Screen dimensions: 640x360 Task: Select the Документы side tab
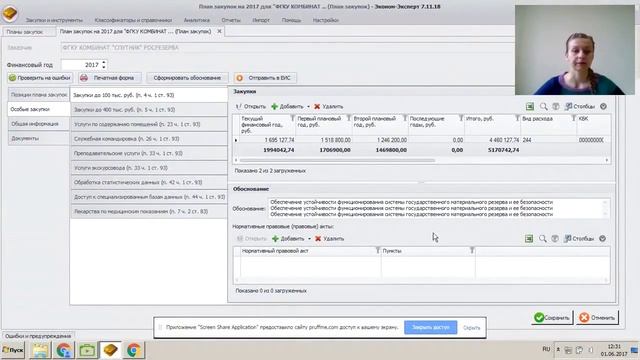click(x=39, y=138)
